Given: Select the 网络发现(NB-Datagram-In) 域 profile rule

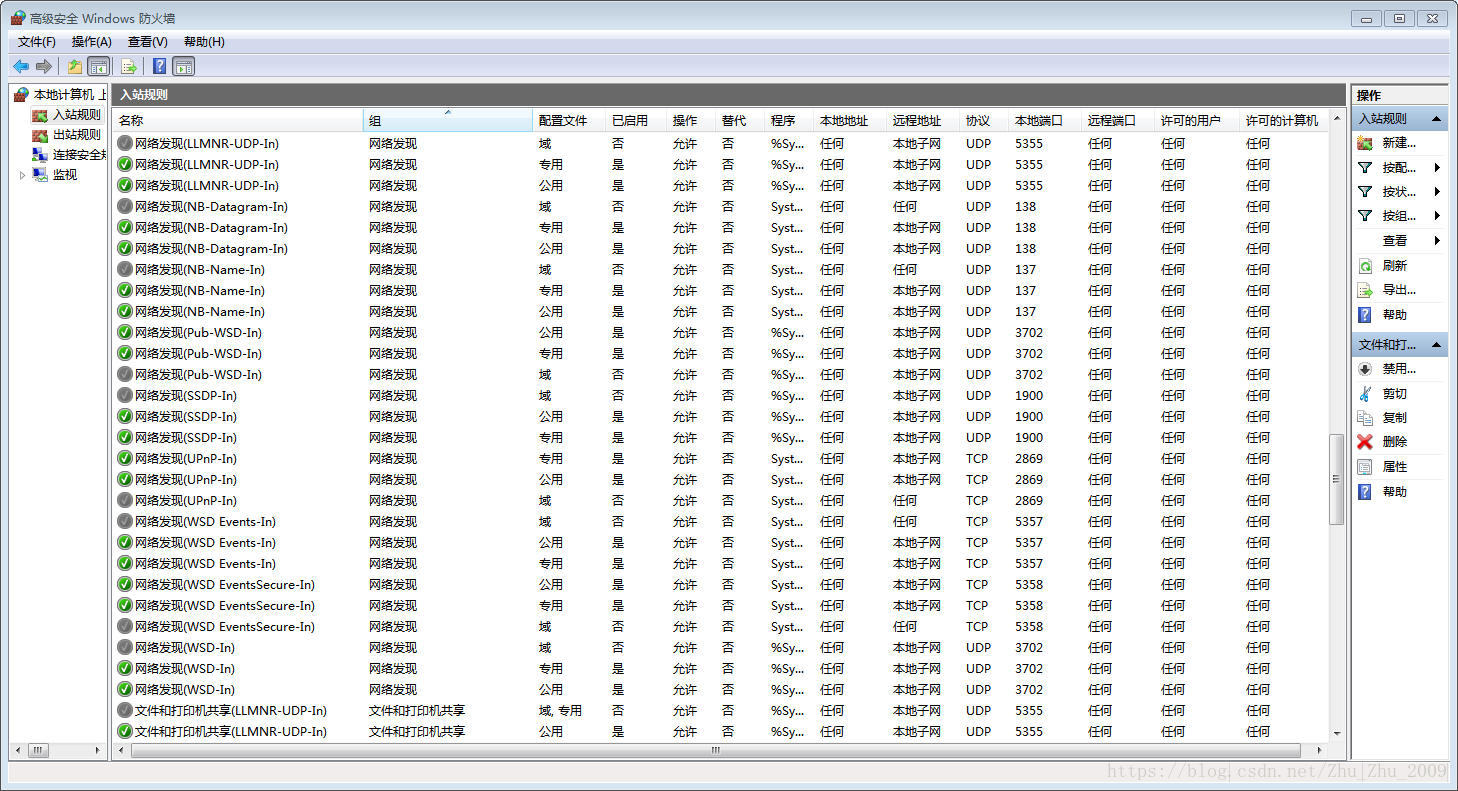Looking at the screenshot, I should click(x=720, y=207).
